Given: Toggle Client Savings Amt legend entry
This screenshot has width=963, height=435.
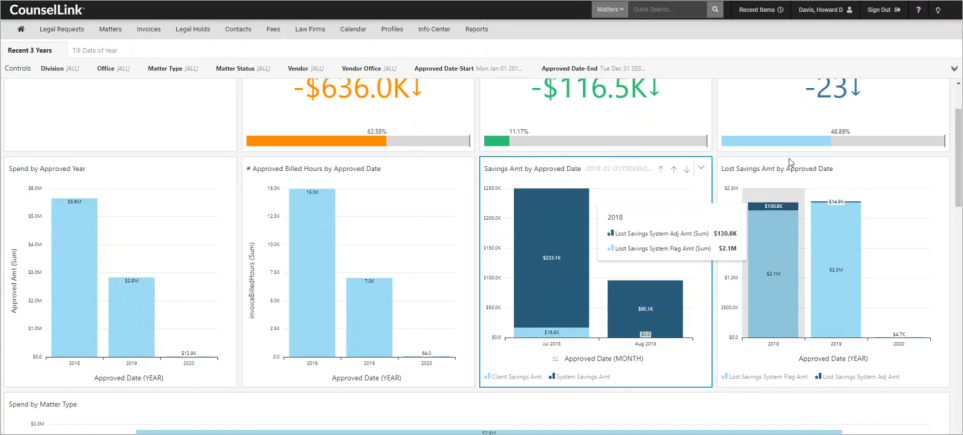Looking at the screenshot, I should point(513,376).
